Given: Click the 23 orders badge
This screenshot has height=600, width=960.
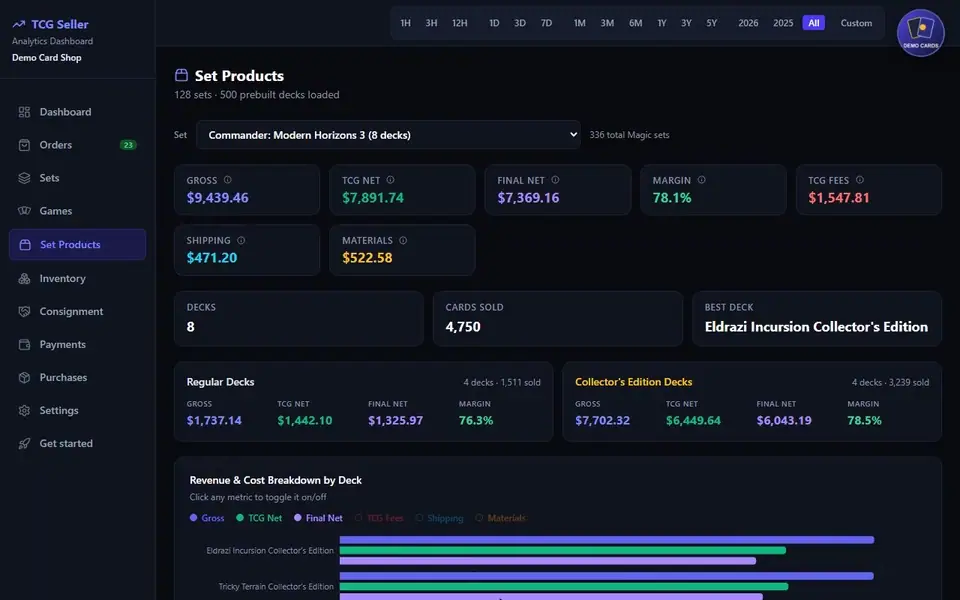Looking at the screenshot, I should coord(128,145).
